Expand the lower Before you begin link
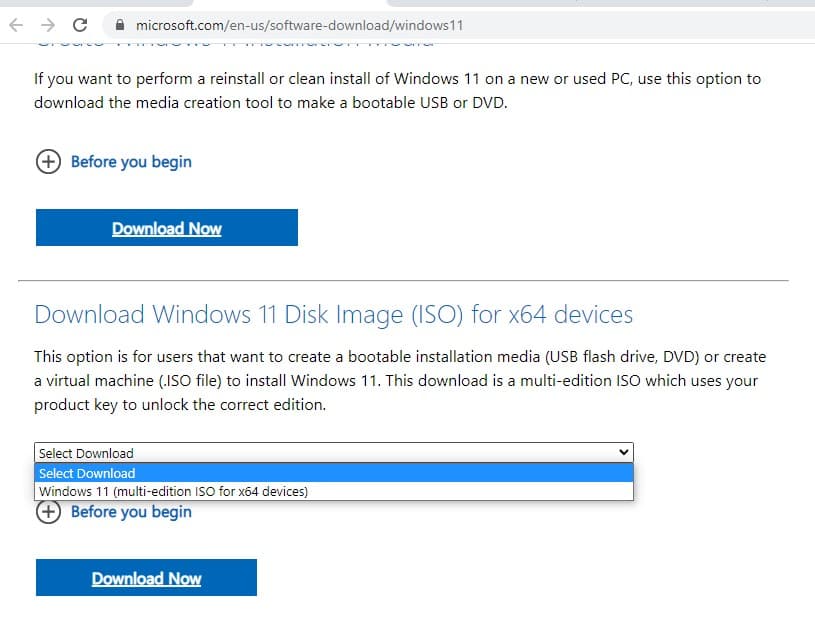This screenshot has height=642, width=815. pos(131,512)
